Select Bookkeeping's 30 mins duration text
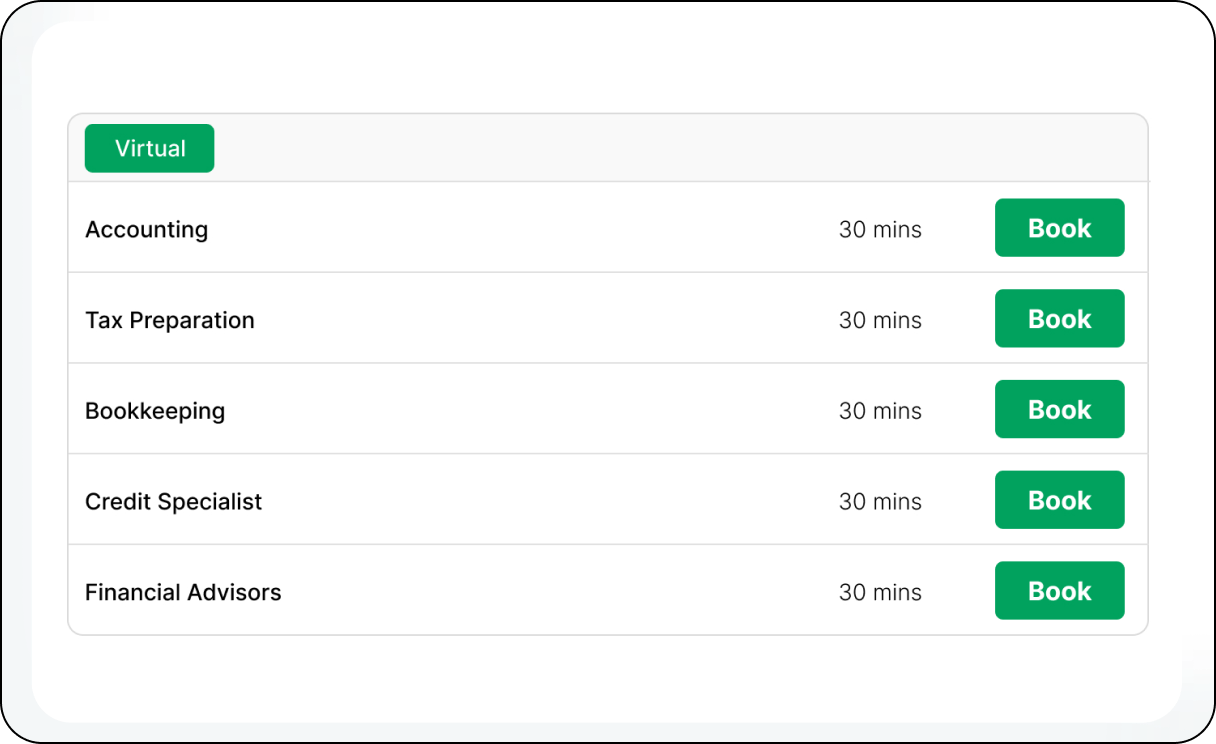This screenshot has height=744, width=1216. tap(880, 411)
